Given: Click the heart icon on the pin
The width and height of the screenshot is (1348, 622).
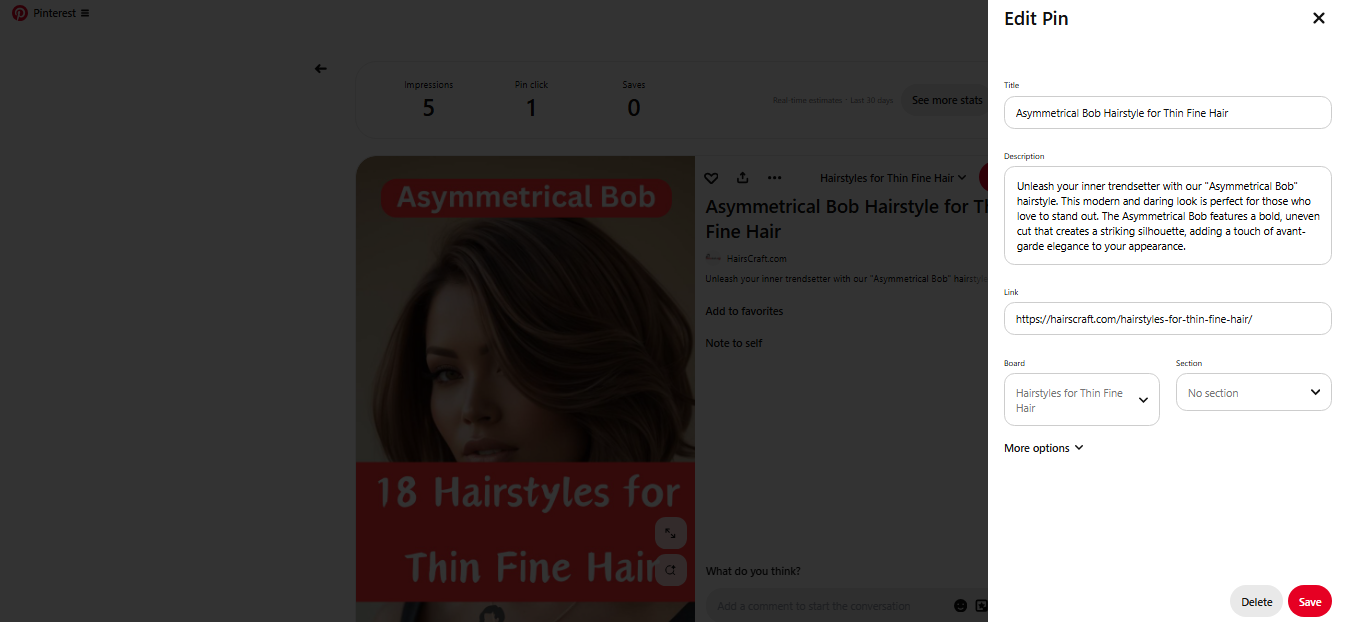Looking at the screenshot, I should (711, 178).
